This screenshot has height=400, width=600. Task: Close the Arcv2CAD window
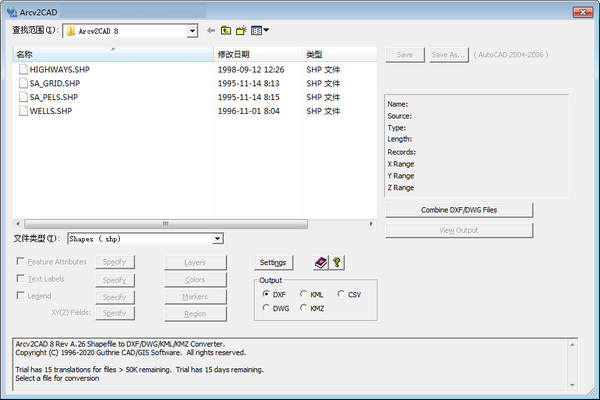(x=583, y=13)
